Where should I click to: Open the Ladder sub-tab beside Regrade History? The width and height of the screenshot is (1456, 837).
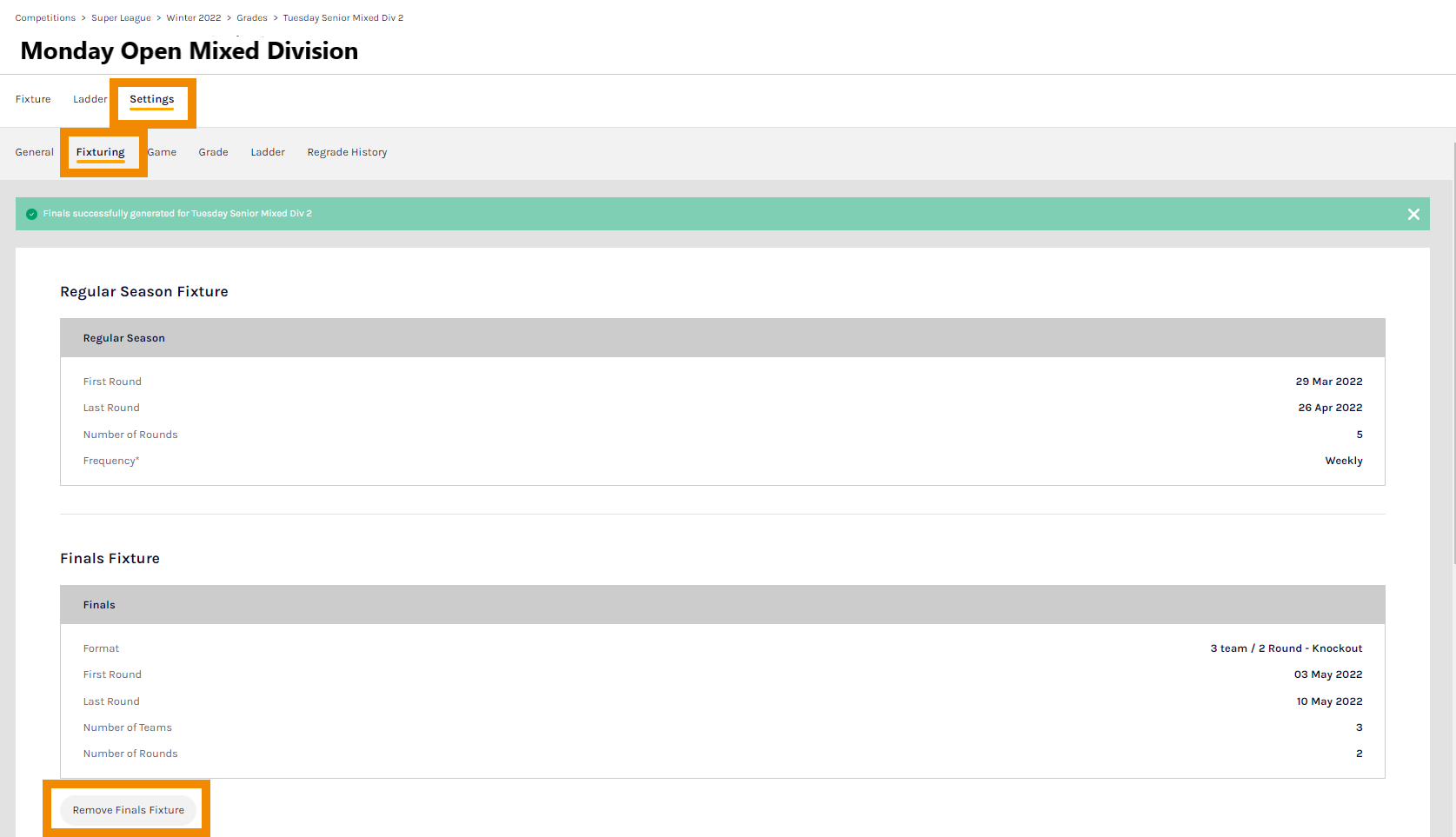tap(268, 152)
